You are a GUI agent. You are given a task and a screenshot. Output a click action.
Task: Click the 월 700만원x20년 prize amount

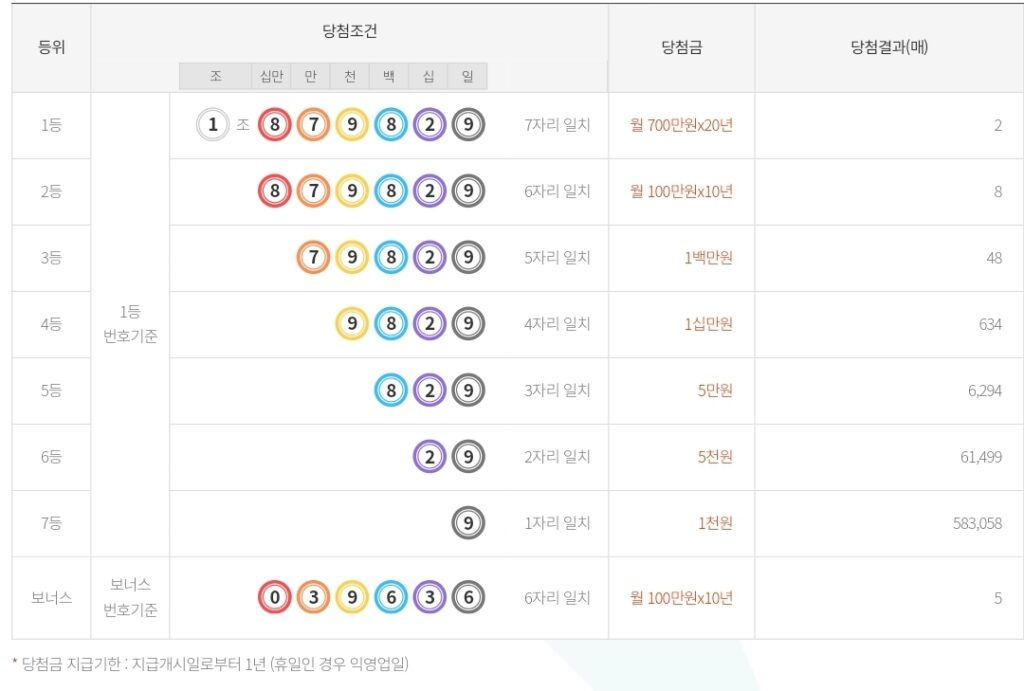[681, 125]
